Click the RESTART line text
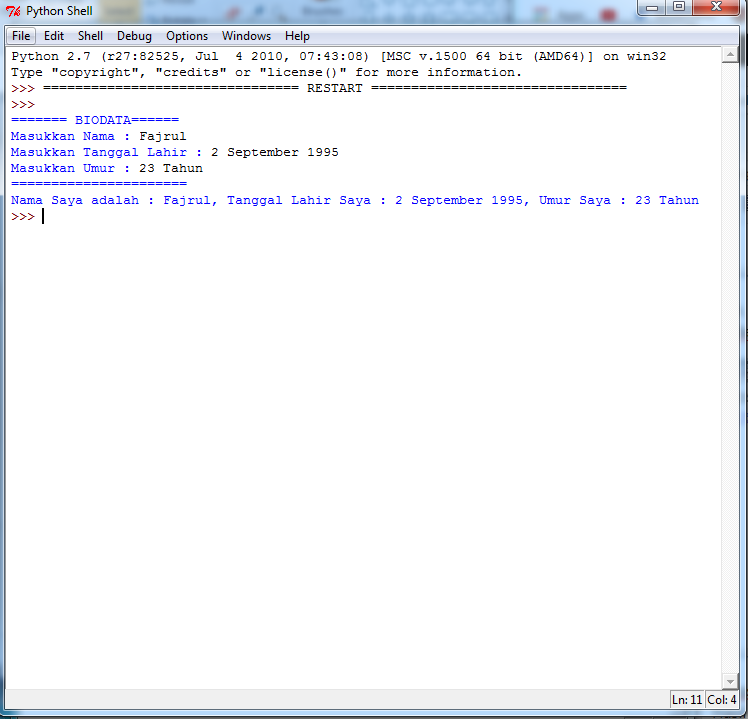This screenshot has width=748, height=719. (334, 88)
